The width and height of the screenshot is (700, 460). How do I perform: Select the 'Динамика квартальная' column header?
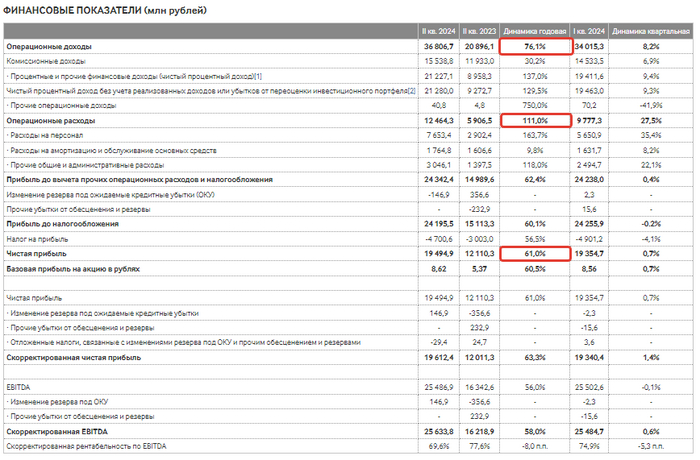[649, 33]
